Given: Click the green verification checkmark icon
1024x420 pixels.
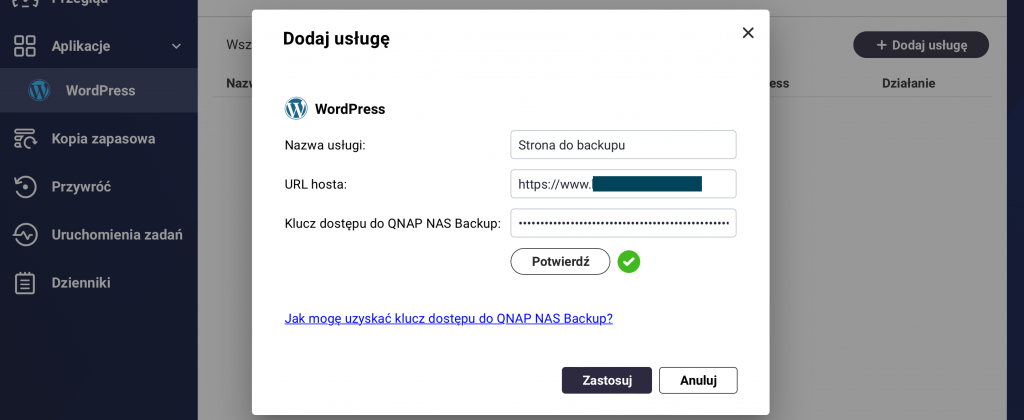Looking at the screenshot, I should [x=629, y=262].
